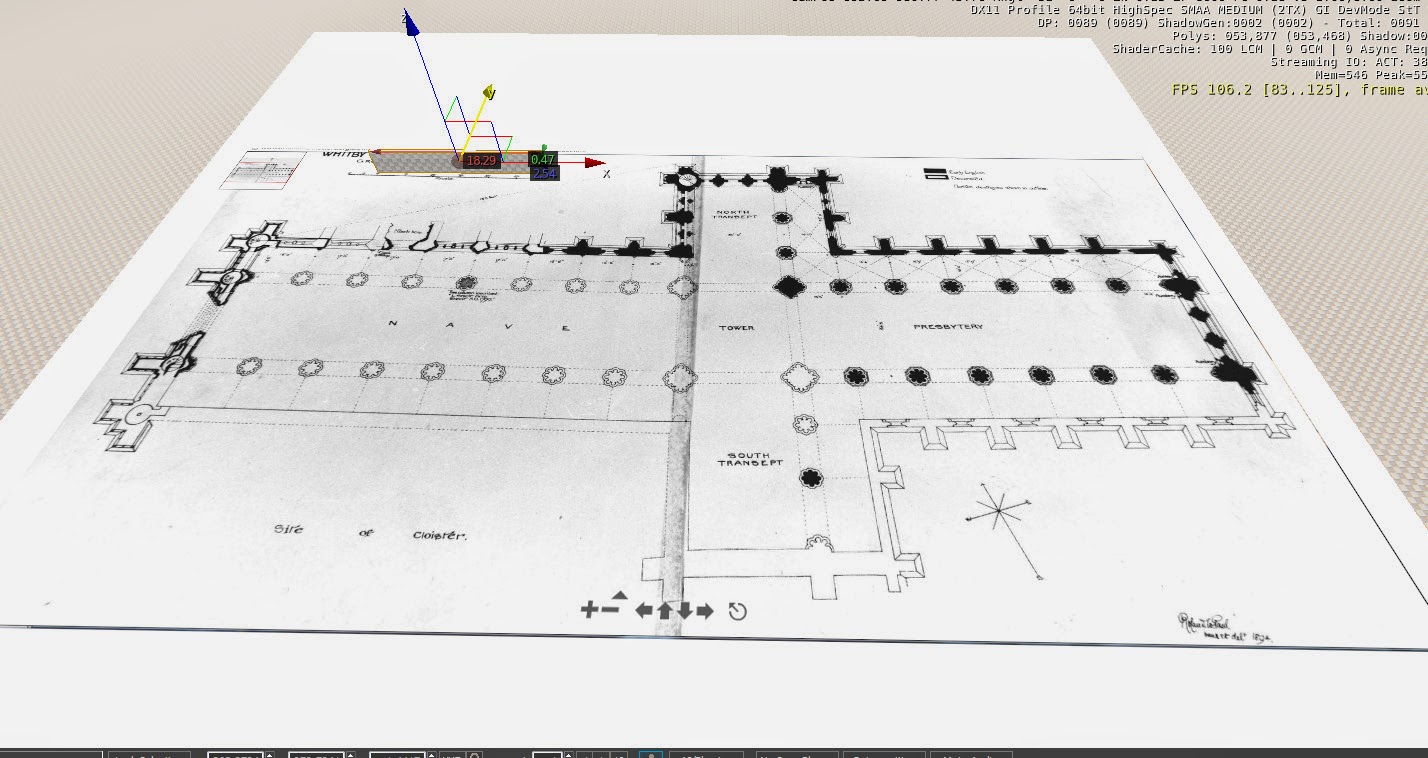1428x758 pixels.
Task: Click the small triangle above the minus icon
Action: [619, 596]
